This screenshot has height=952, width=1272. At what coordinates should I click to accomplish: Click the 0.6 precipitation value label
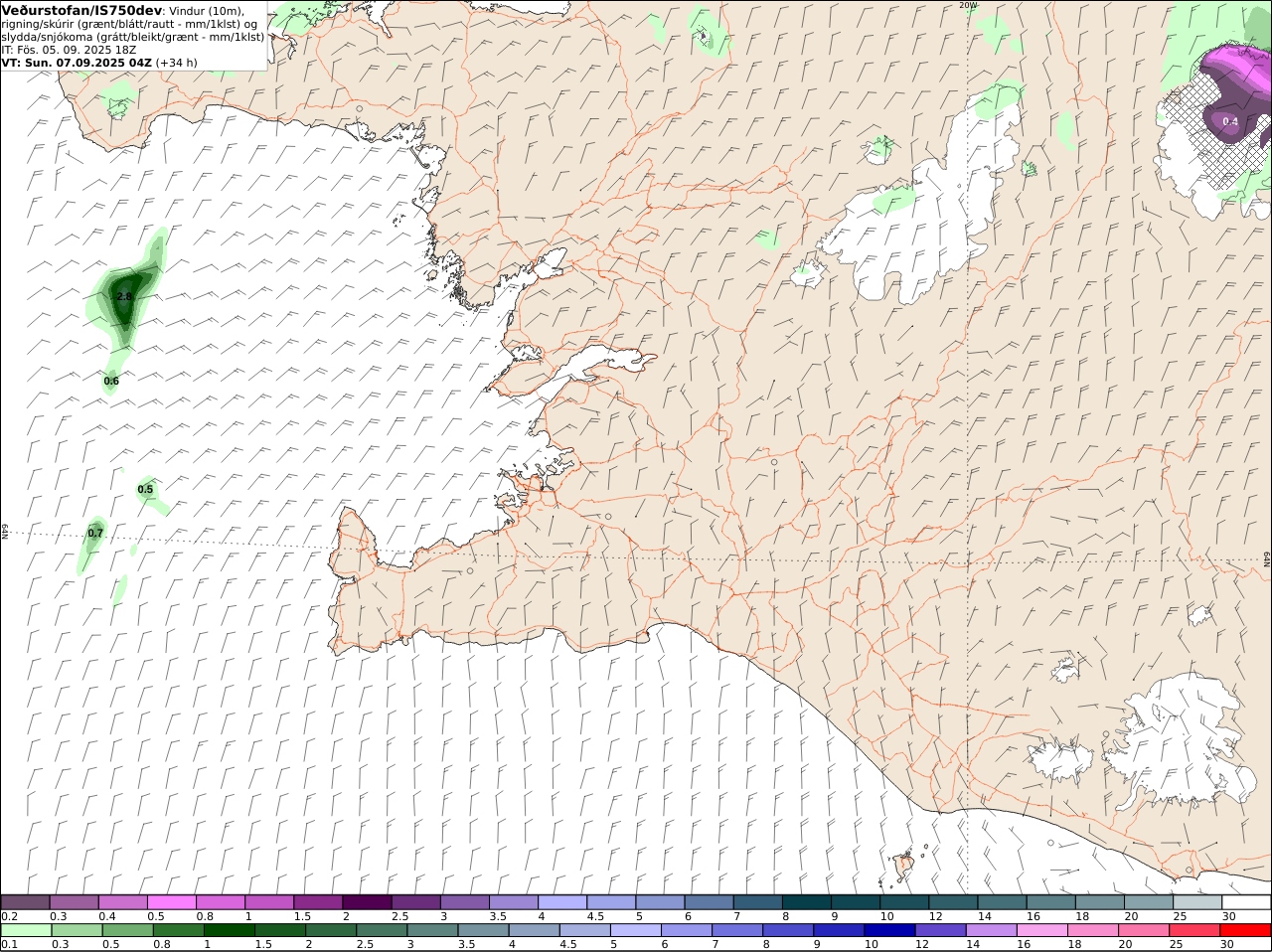tap(111, 381)
